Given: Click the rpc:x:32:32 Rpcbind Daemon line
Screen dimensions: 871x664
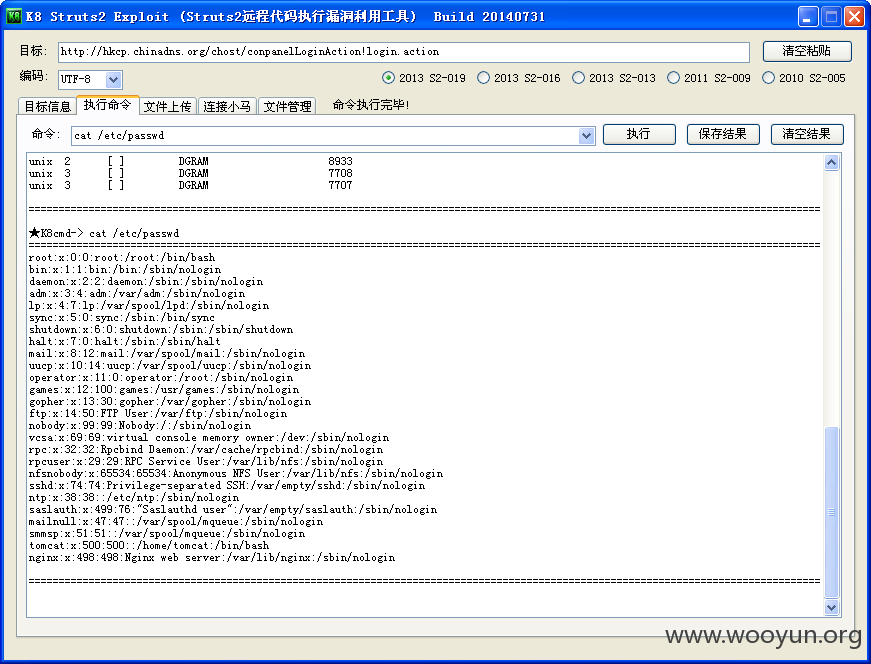Looking at the screenshot, I should (x=206, y=450).
